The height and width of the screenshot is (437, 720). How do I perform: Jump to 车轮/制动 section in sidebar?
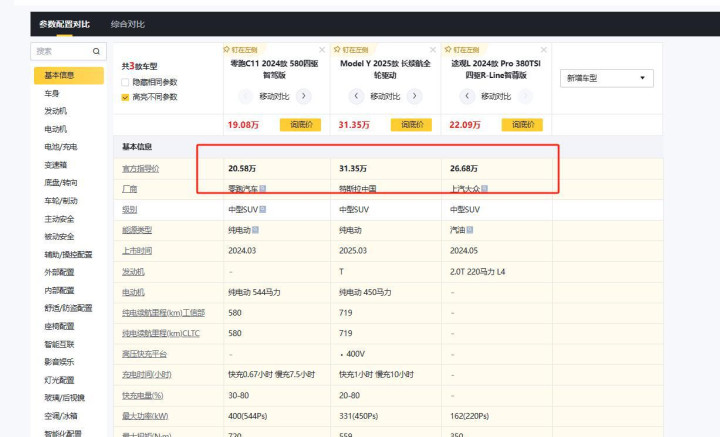pyautogui.click(x=61, y=201)
